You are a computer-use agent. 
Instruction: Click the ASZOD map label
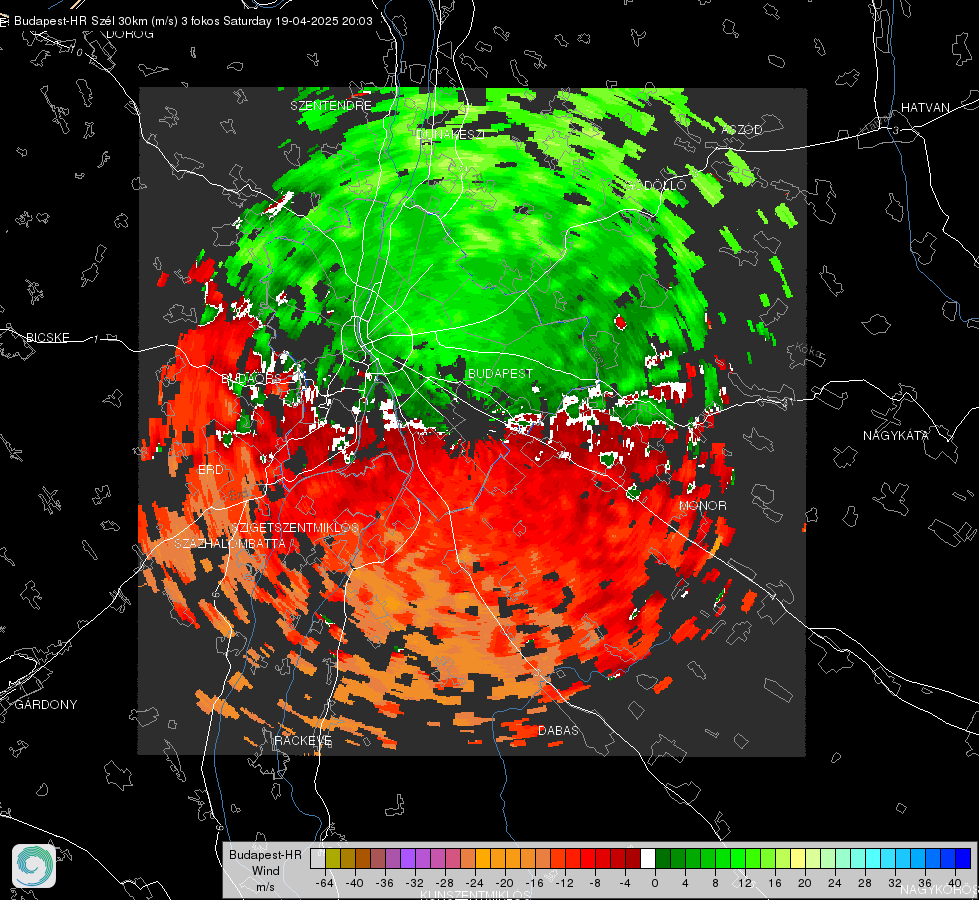(x=742, y=129)
